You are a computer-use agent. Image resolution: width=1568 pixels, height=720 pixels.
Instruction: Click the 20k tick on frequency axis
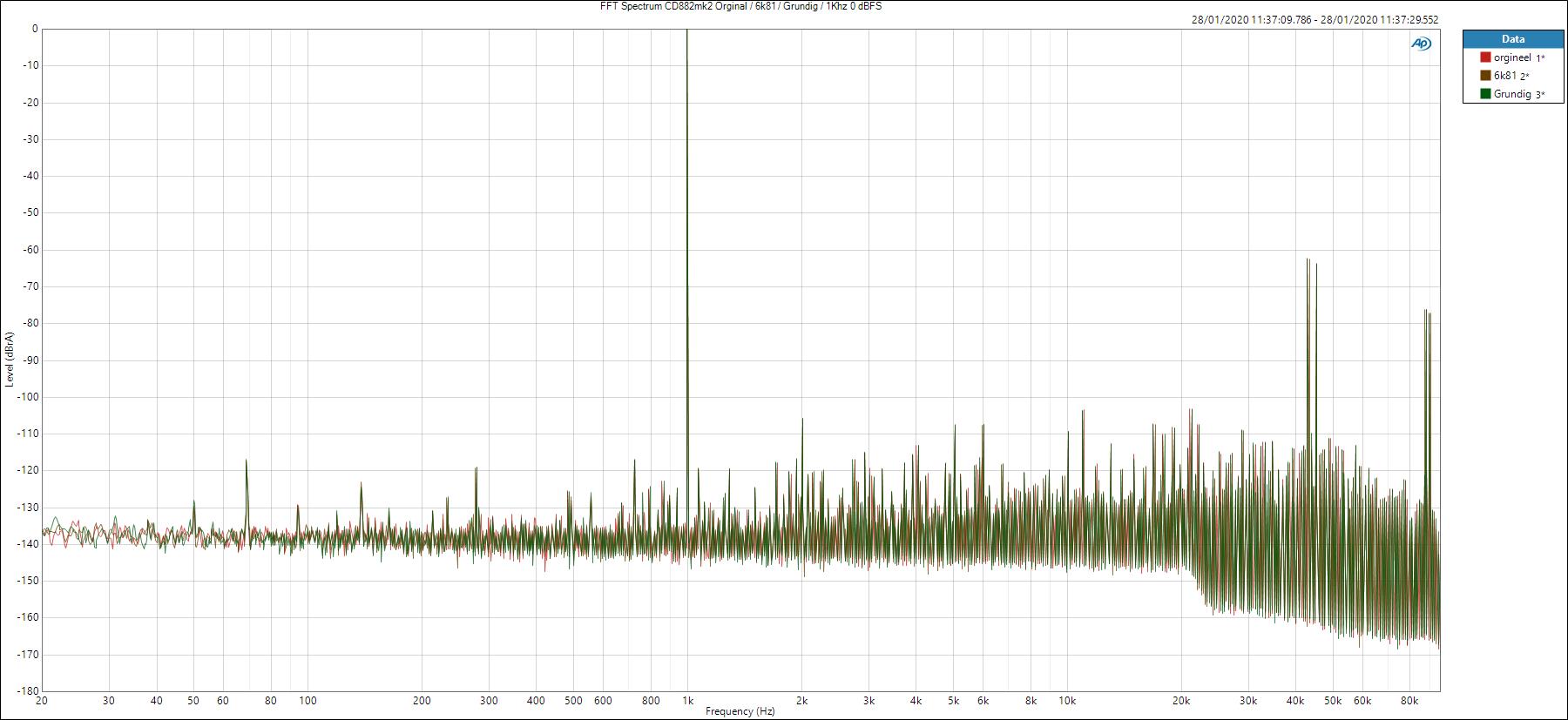pyautogui.click(x=1180, y=700)
